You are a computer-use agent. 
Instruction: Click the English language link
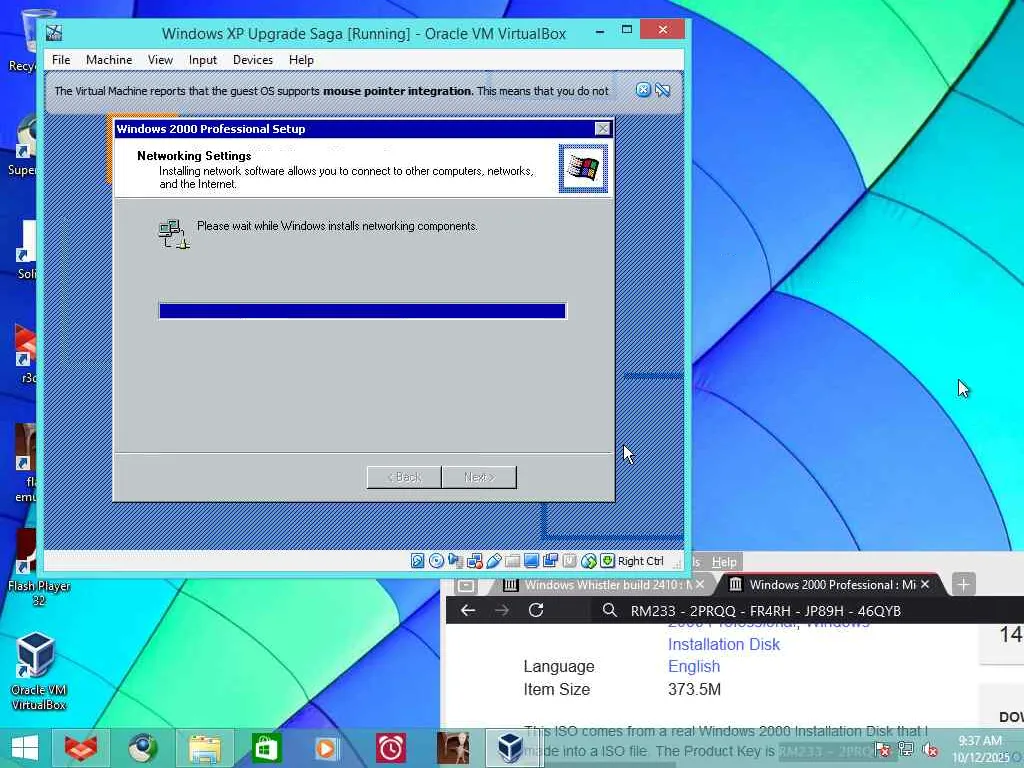point(694,667)
